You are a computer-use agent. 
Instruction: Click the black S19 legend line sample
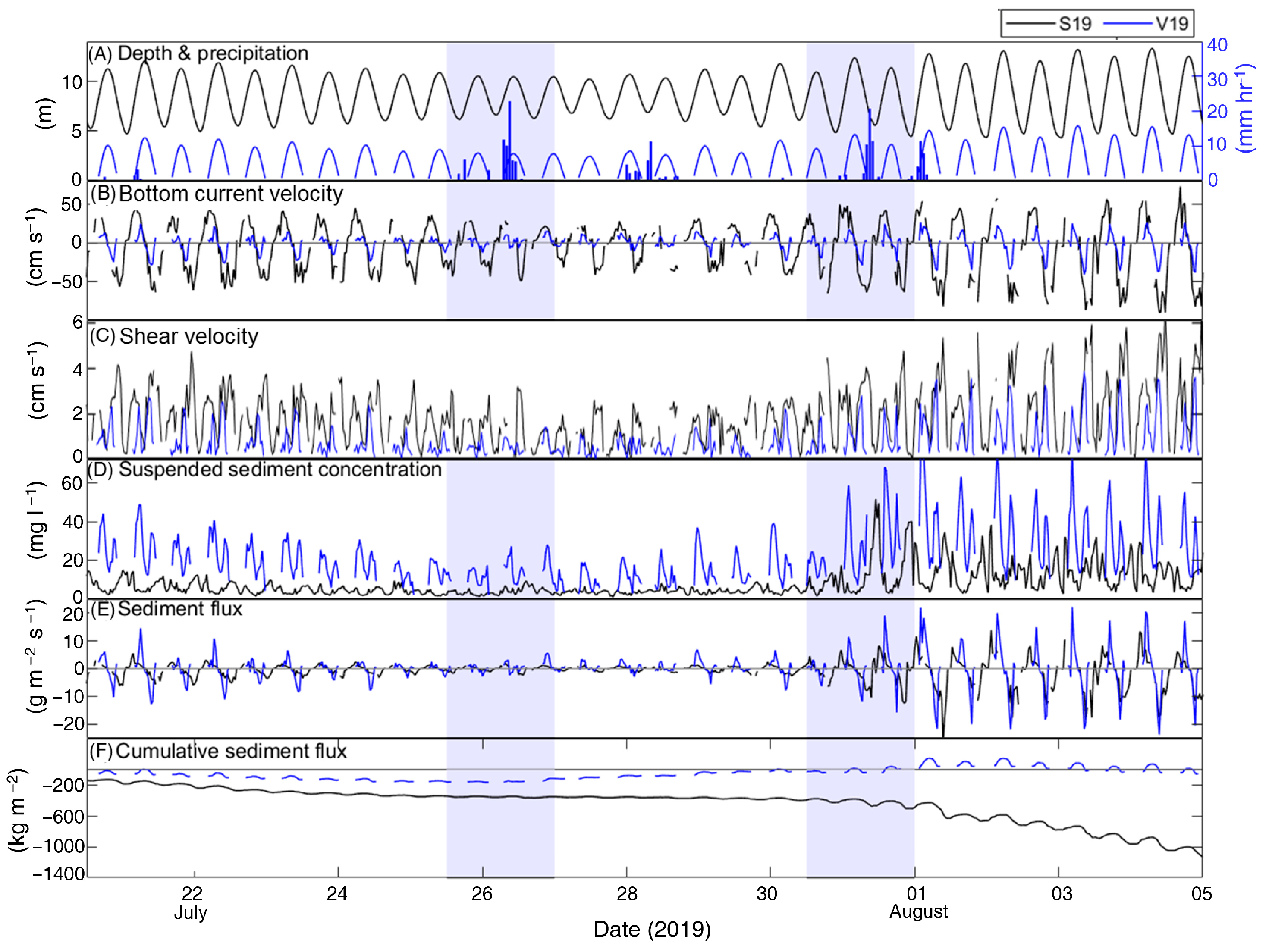tap(1031, 24)
